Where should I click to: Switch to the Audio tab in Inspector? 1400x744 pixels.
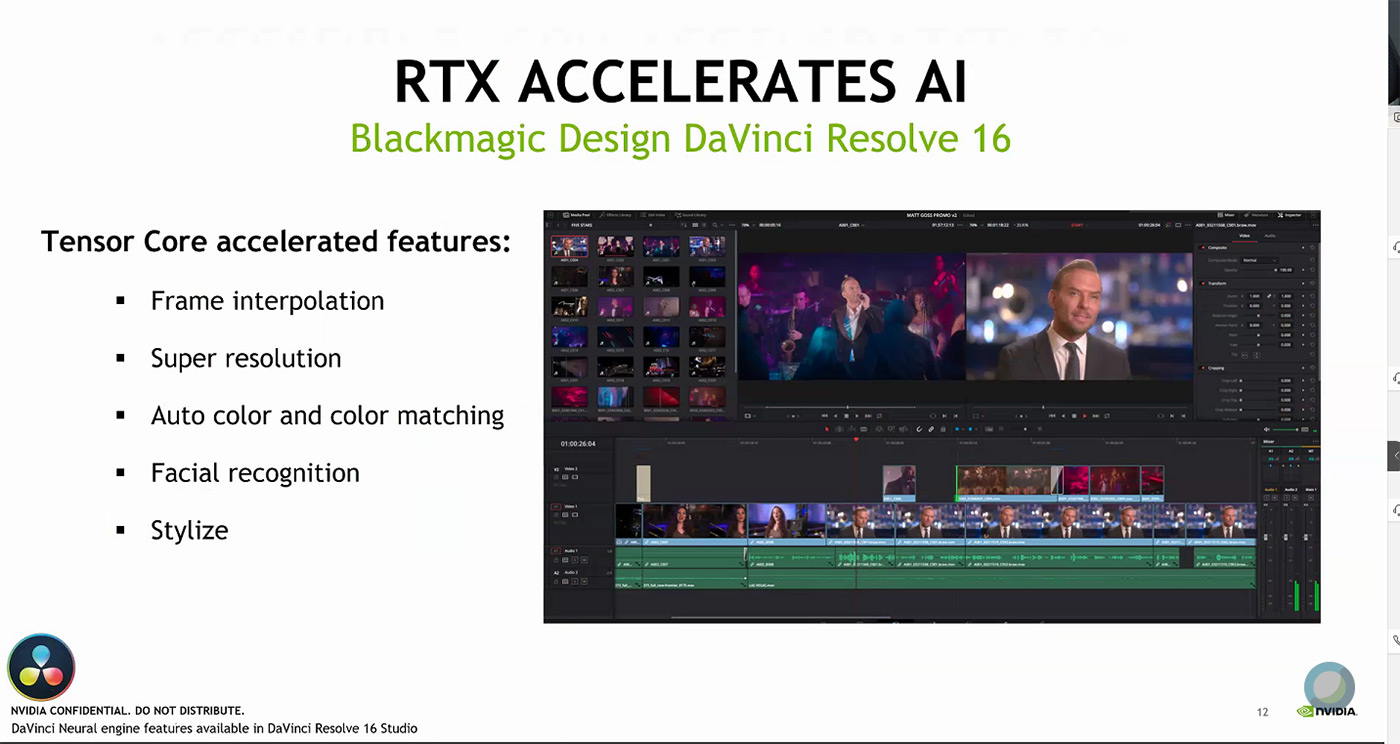click(x=1270, y=236)
